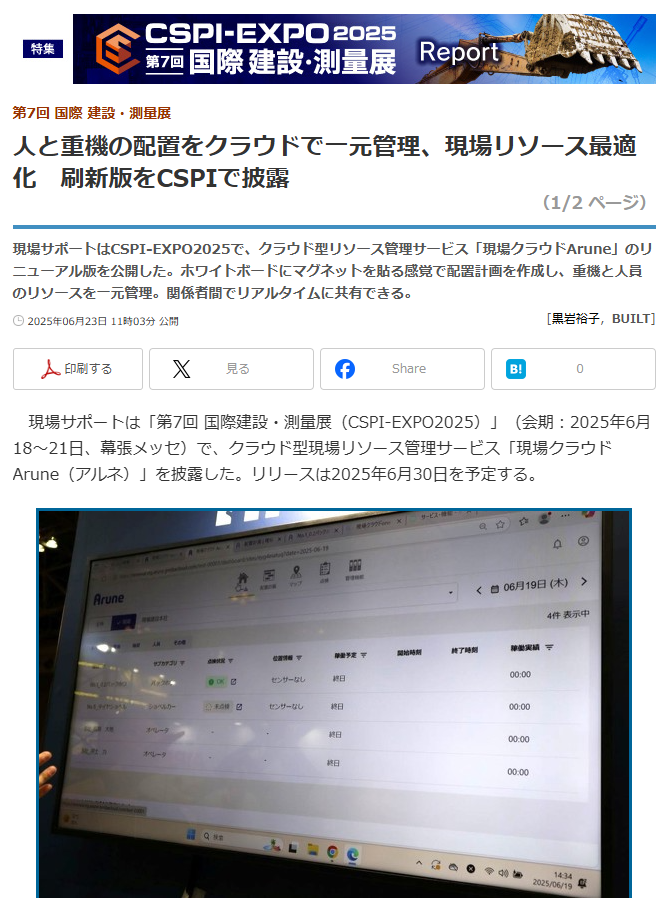Click the 特集 badge
Viewport: 667px width, 898px height.
43,49
